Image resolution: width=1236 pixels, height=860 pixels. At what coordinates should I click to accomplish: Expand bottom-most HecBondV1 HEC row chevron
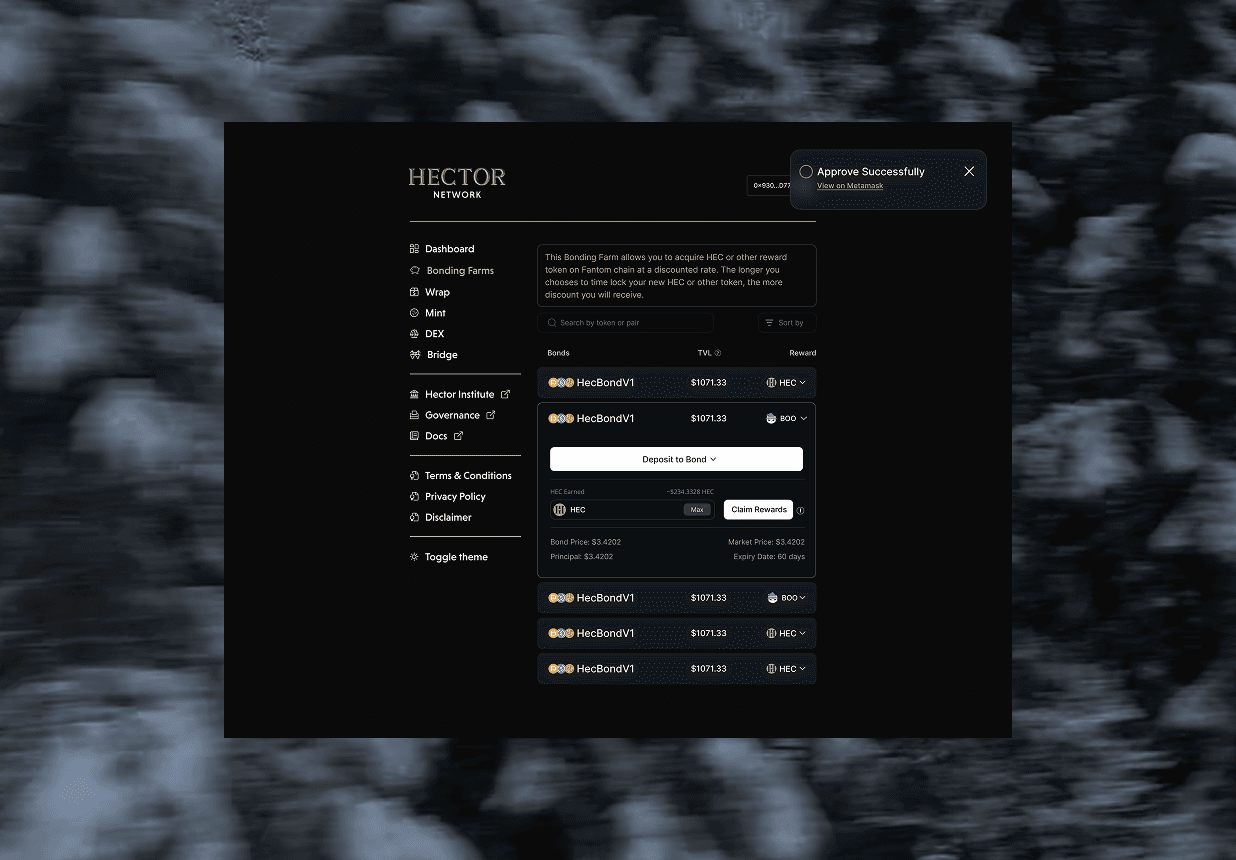tap(802, 669)
